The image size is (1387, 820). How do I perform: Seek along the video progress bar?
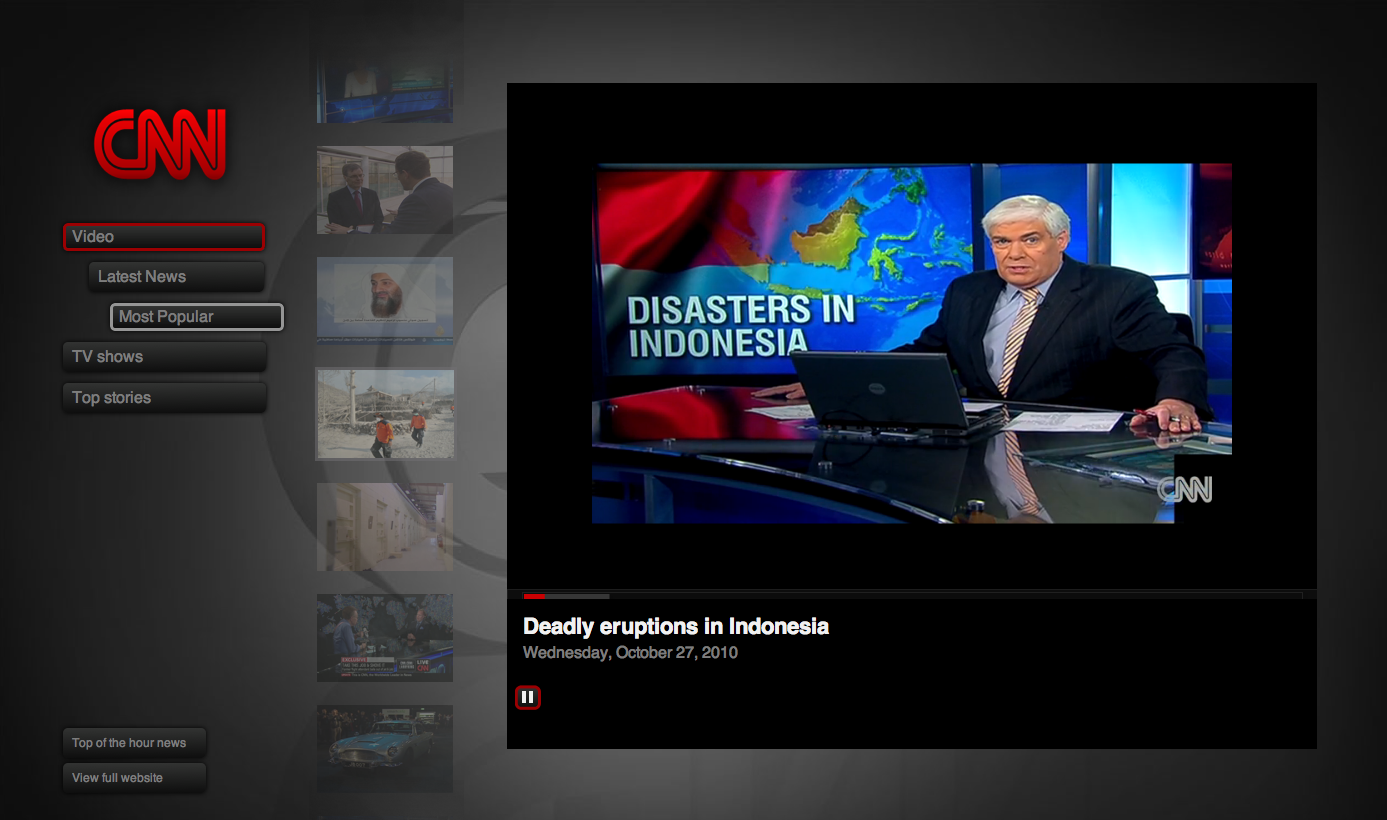(912, 596)
